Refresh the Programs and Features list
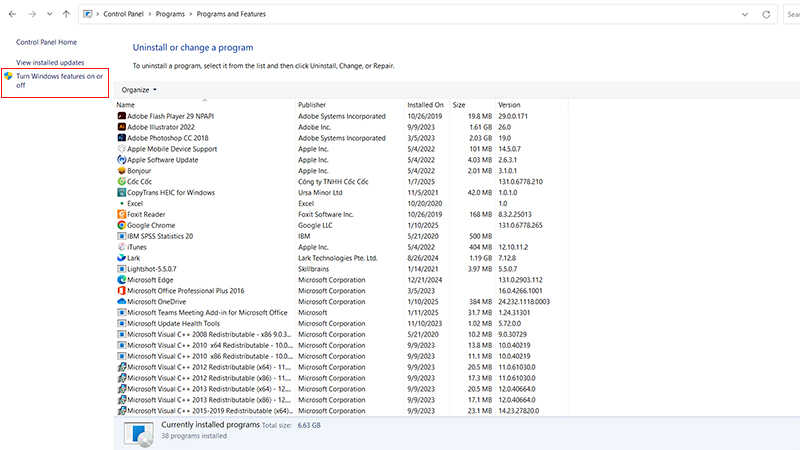The width and height of the screenshot is (800, 450). tap(766, 14)
